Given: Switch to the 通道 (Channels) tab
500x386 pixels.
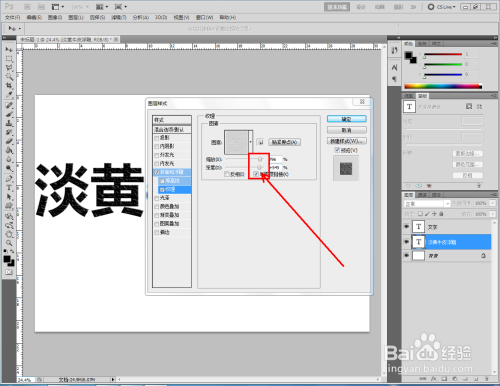Looking at the screenshot, I should (x=422, y=195).
